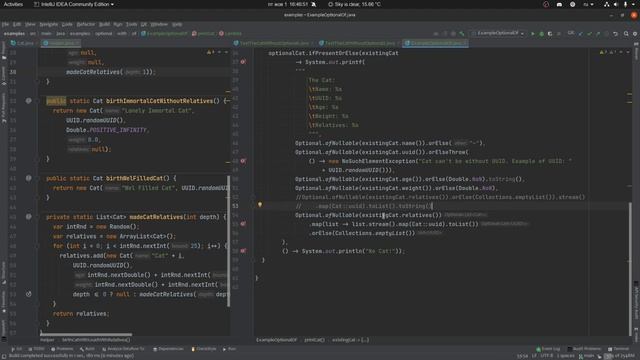Click the recursive call gutter icon near depth

click(x=28, y=294)
